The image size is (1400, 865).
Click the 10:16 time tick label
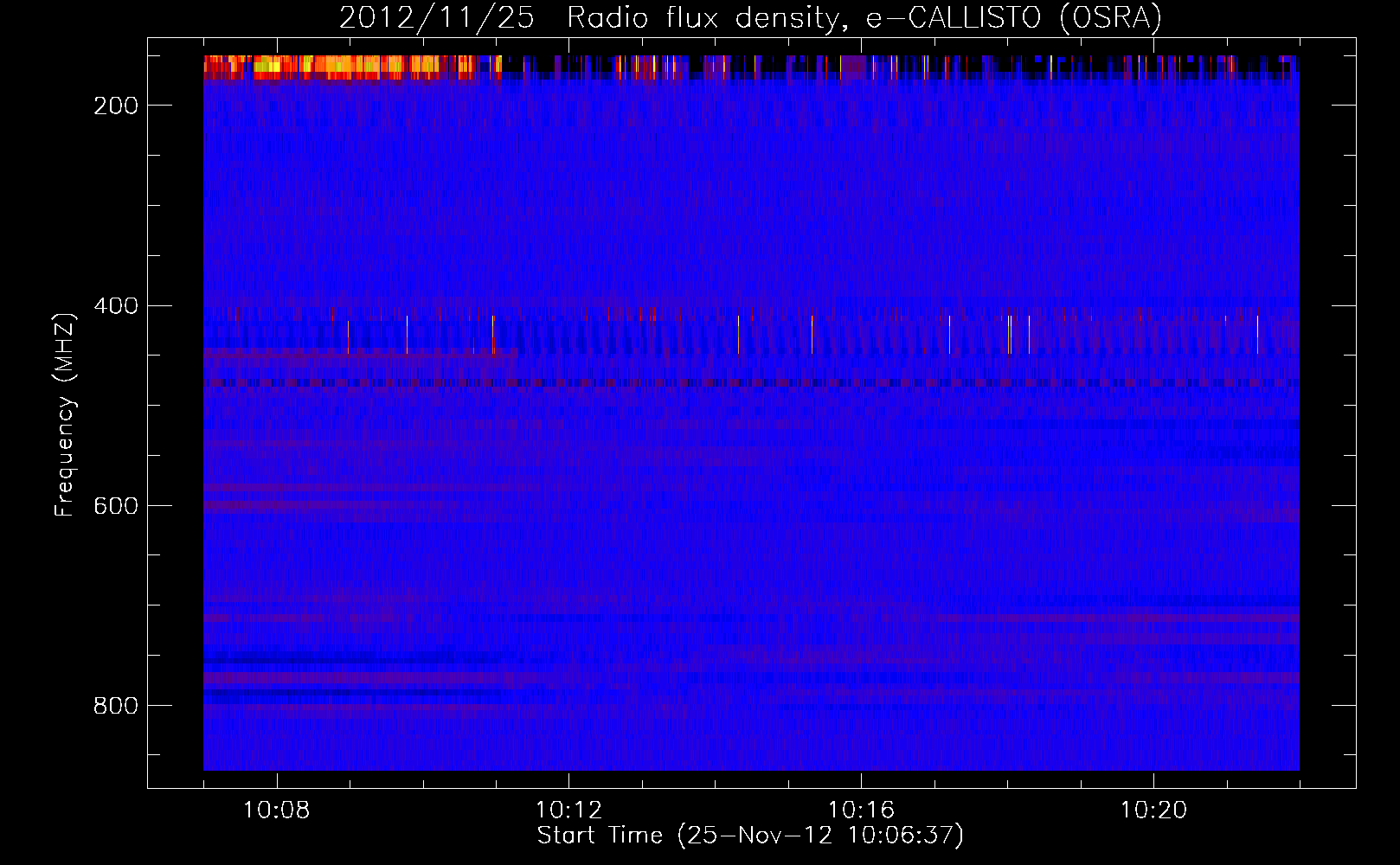coord(861,811)
